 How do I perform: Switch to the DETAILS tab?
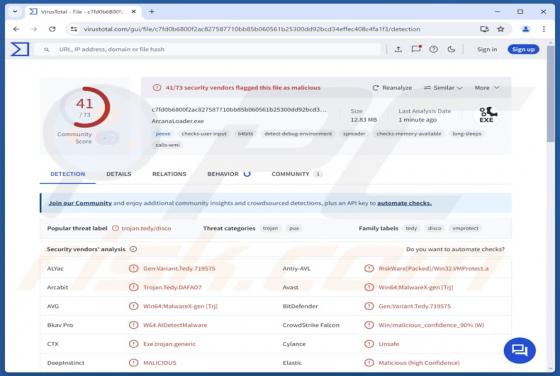click(119, 174)
